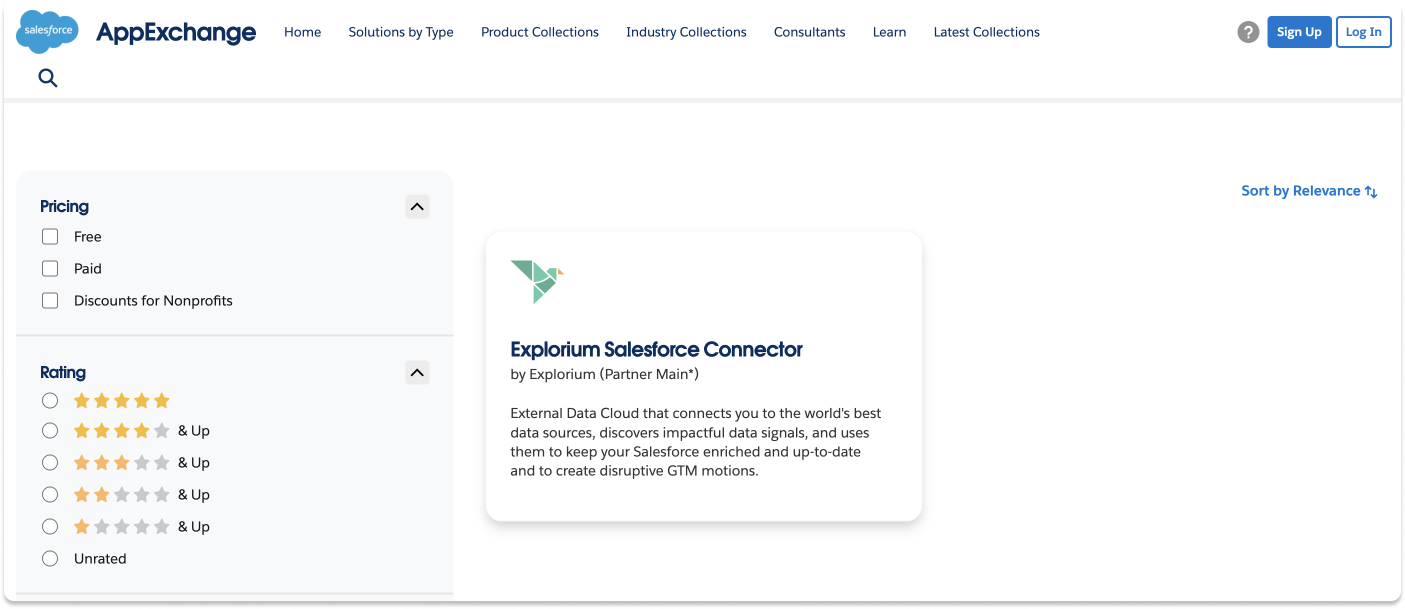The height and width of the screenshot is (609, 1405).
Task: Select the Unrated rating option
Action: point(50,558)
